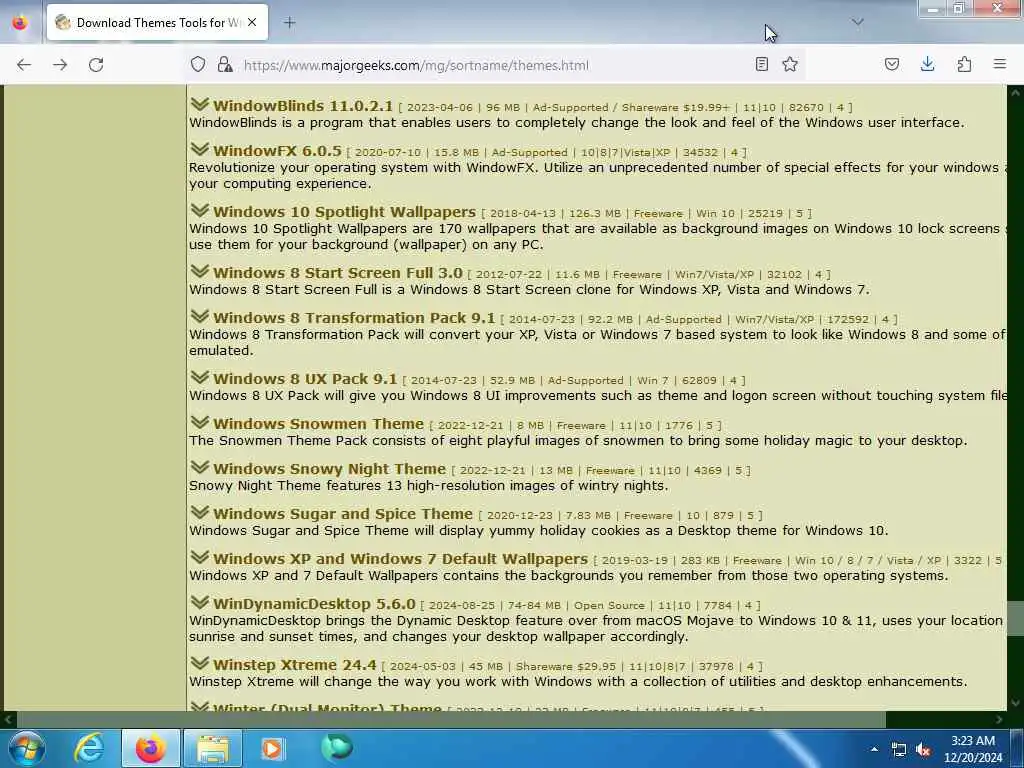Viewport: 1024px width, 768px height.
Task: Open the Extensions puzzle icon
Action: [x=964, y=64]
